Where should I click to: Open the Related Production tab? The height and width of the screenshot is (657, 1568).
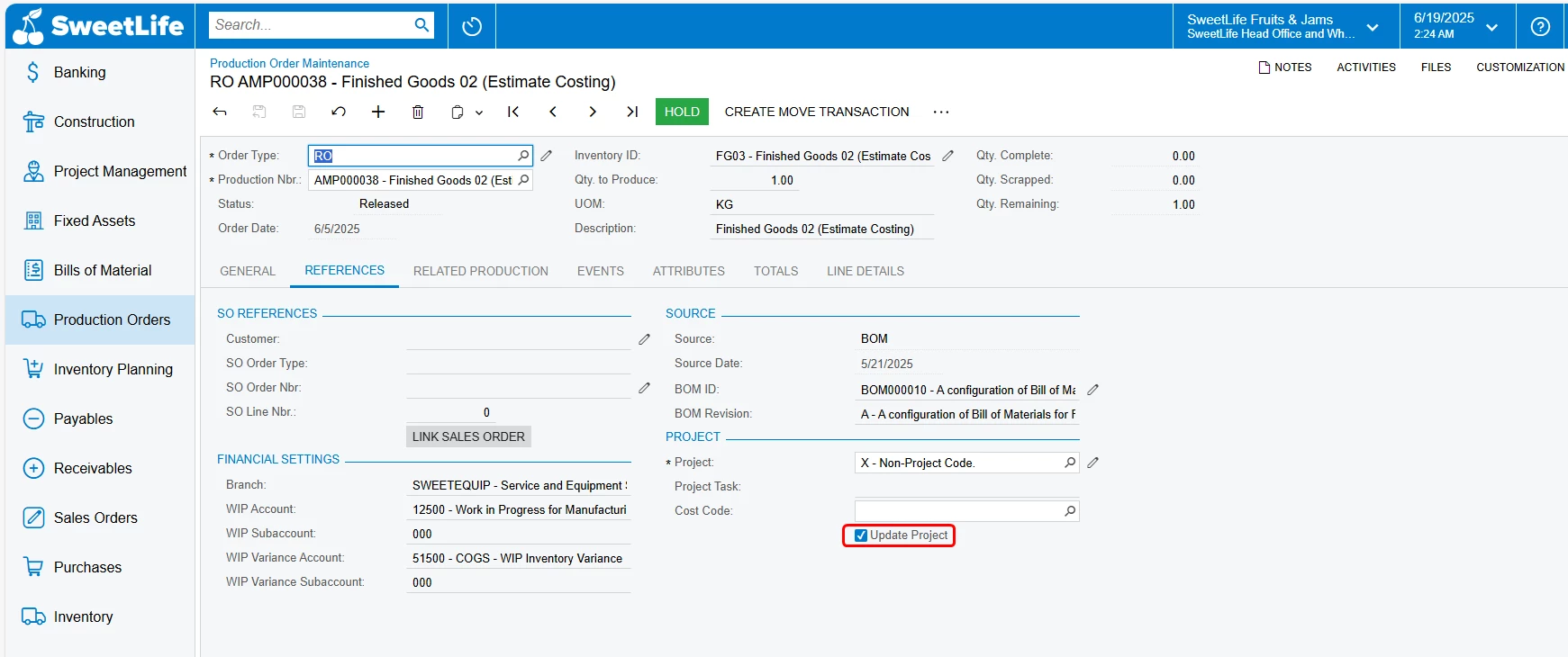click(x=481, y=271)
